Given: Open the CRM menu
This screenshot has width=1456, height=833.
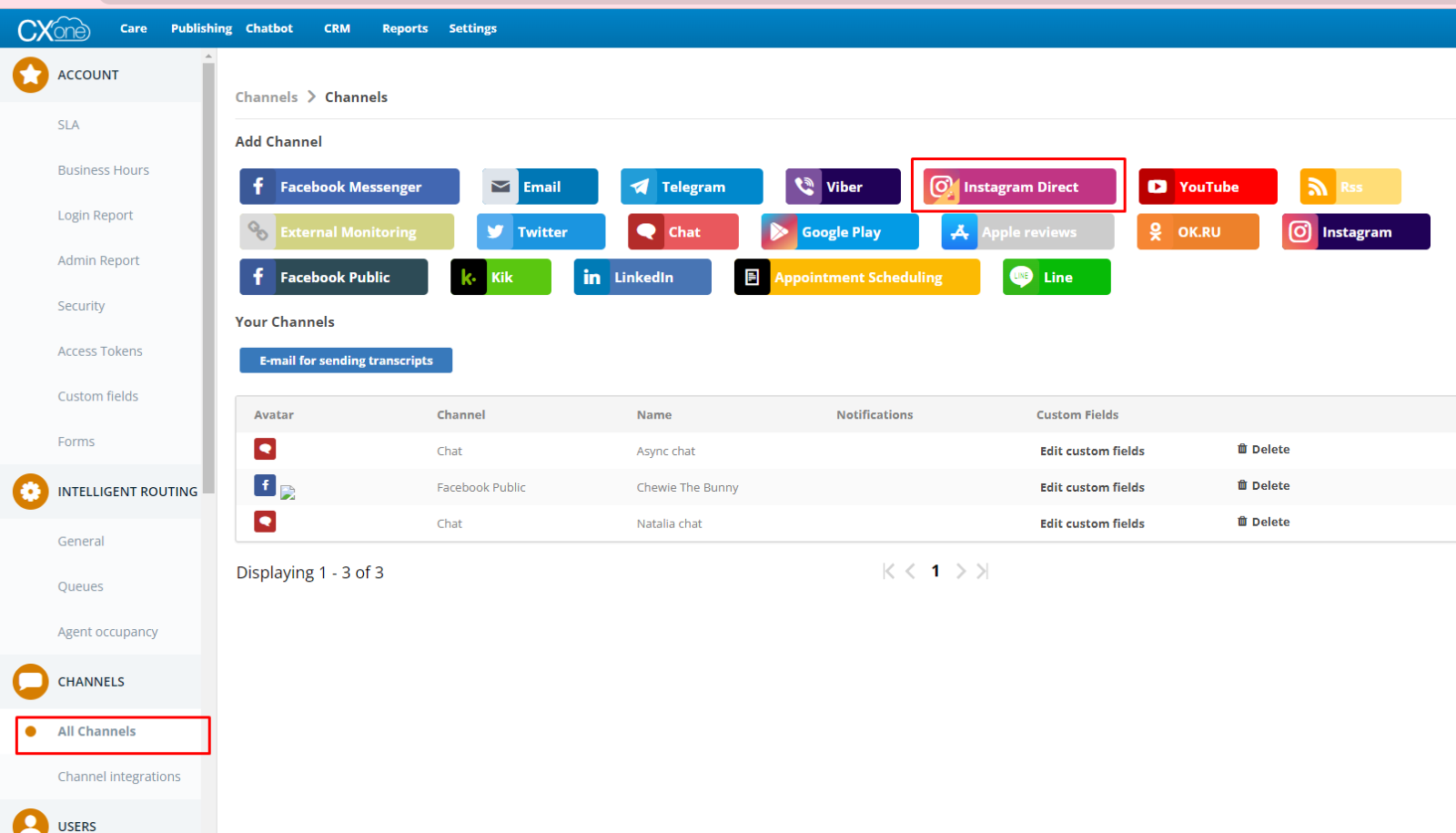Looking at the screenshot, I should click(x=337, y=28).
